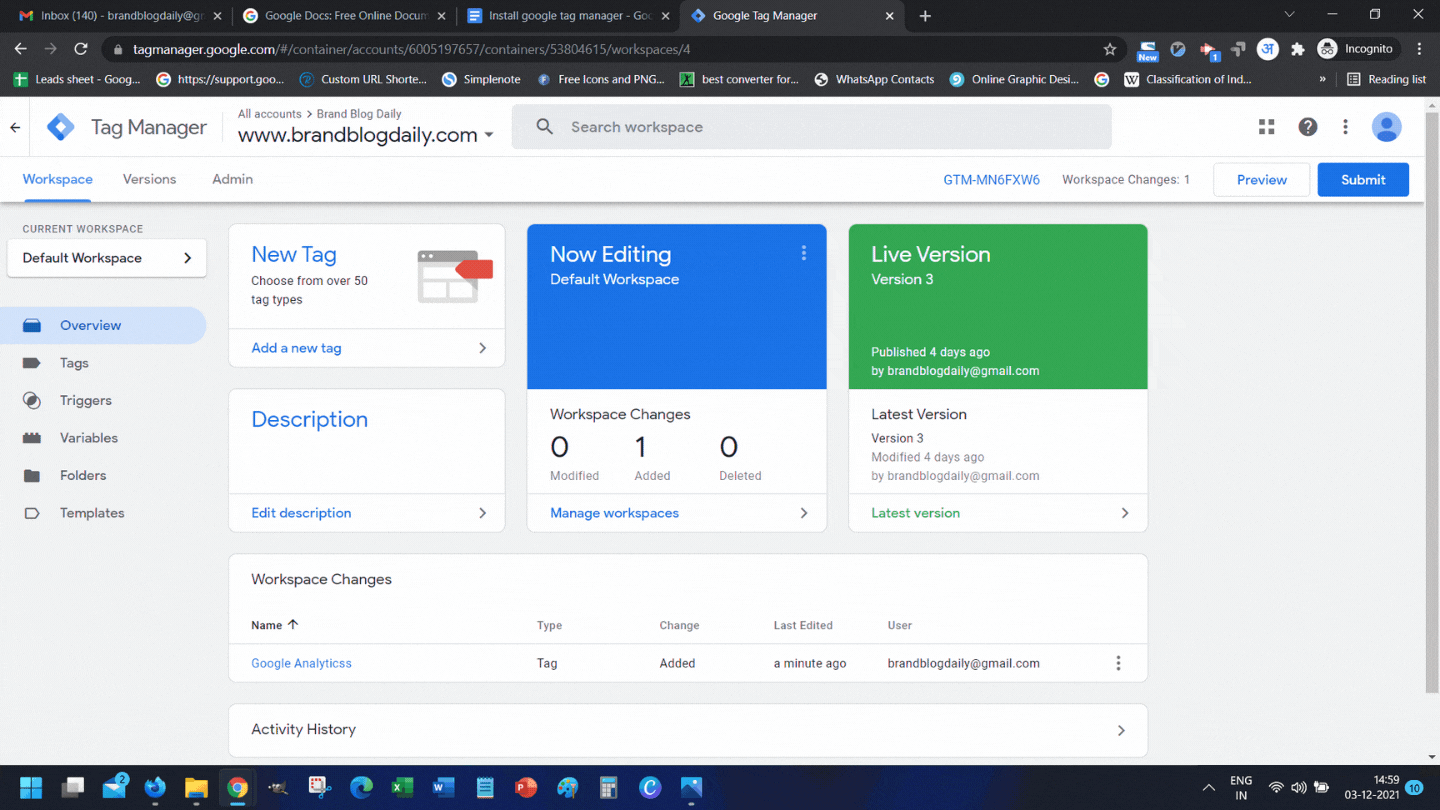Open Excel from the taskbar
Viewport: 1440px width, 810px height.
click(402, 788)
